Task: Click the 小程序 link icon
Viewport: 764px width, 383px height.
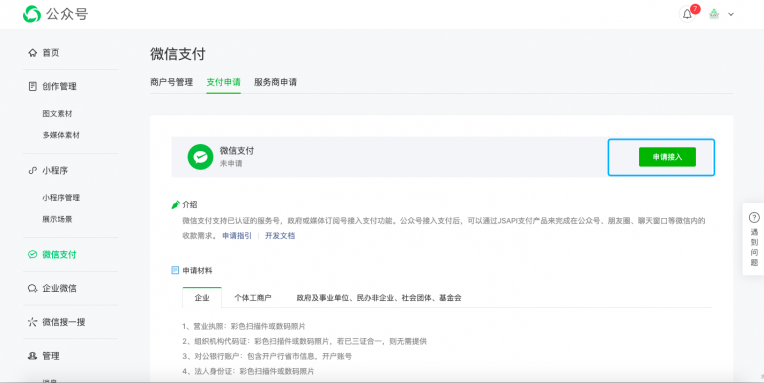Action: (x=32, y=171)
